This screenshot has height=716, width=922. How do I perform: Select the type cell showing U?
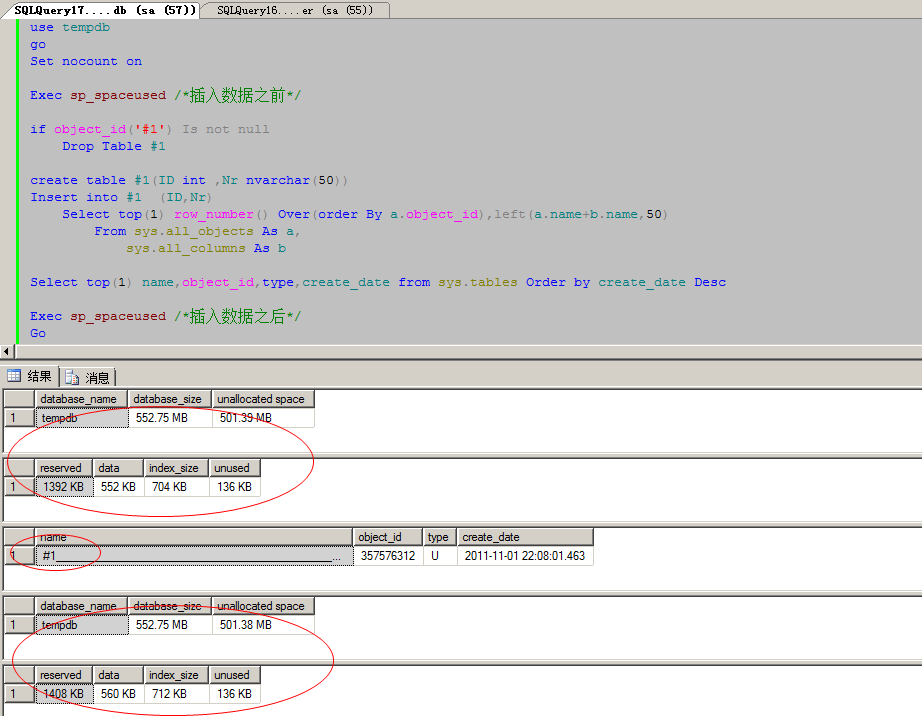[x=440, y=556]
